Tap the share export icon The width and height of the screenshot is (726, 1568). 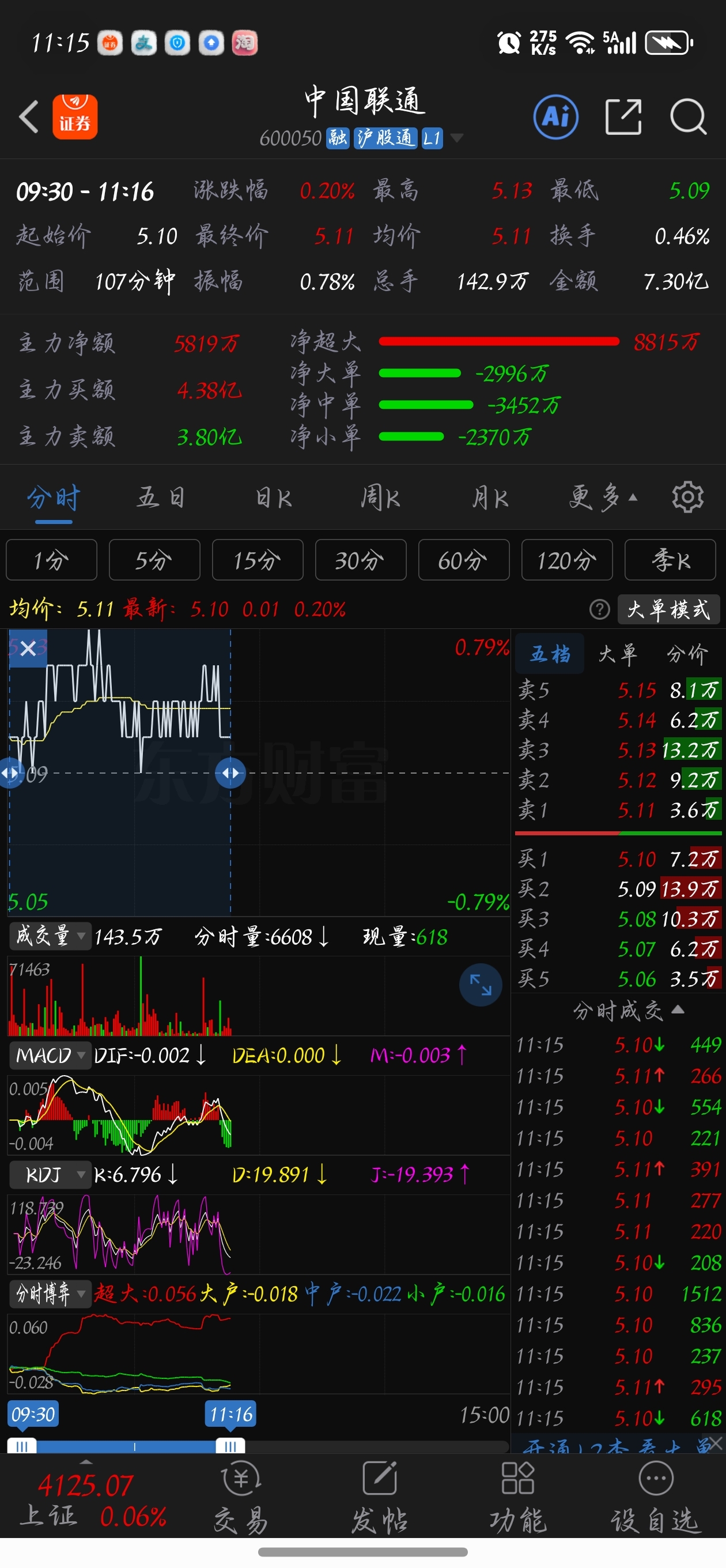tap(623, 116)
